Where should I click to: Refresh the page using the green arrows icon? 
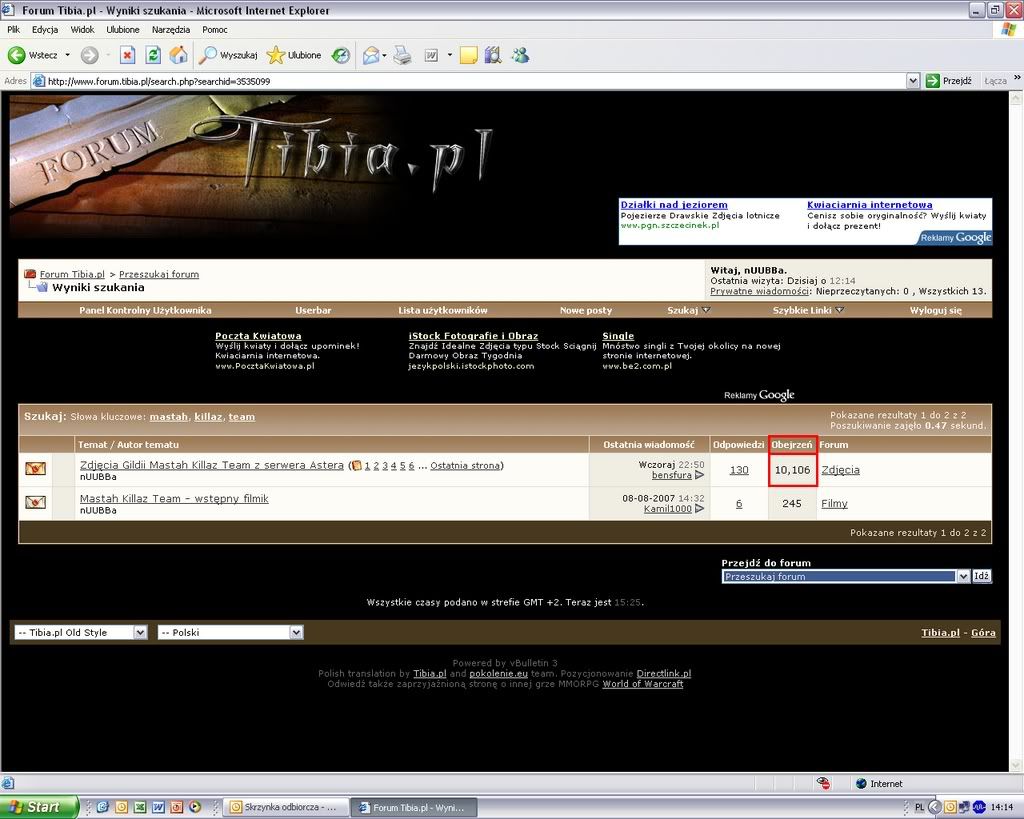point(153,56)
